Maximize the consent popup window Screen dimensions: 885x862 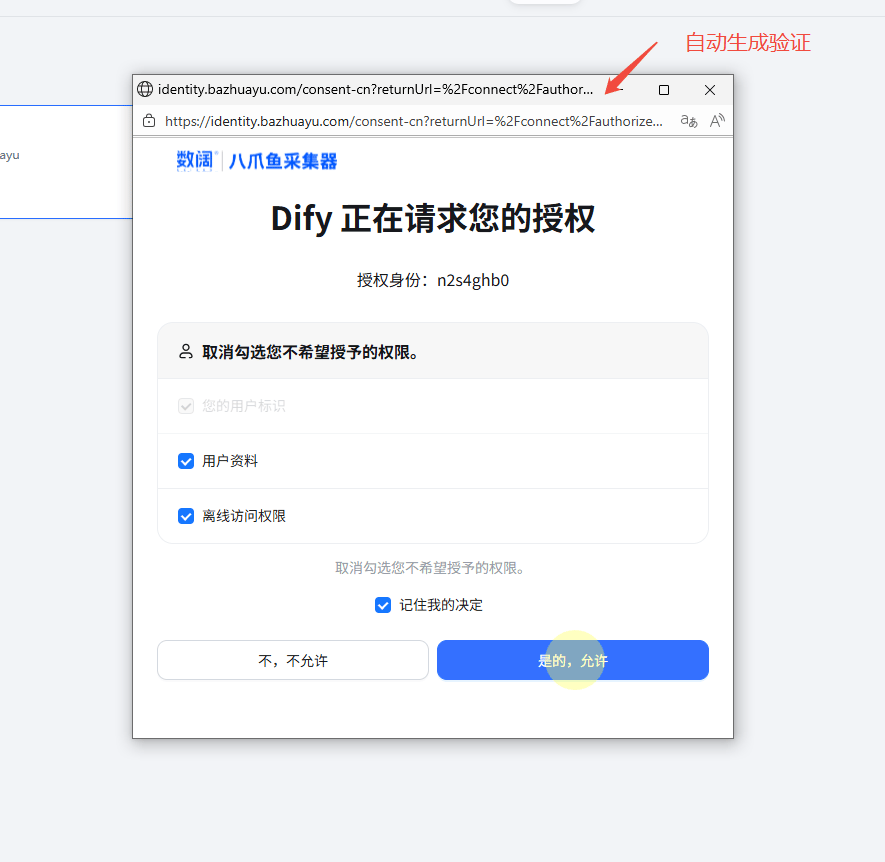[664, 90]
